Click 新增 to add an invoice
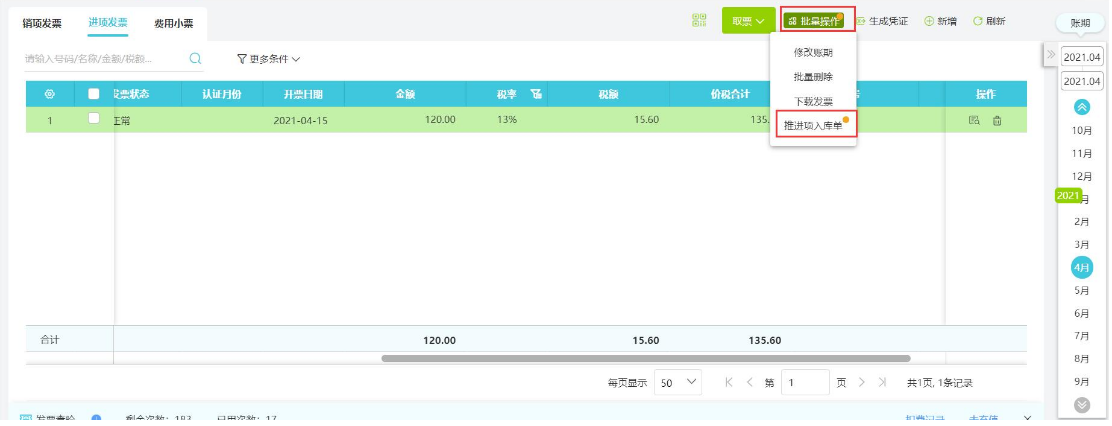 pyautogui.click(x=940, y=21)
